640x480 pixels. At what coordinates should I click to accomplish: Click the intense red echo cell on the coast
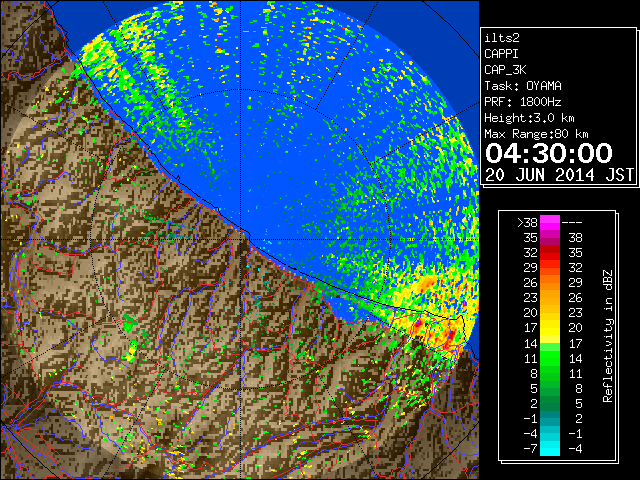452,336
